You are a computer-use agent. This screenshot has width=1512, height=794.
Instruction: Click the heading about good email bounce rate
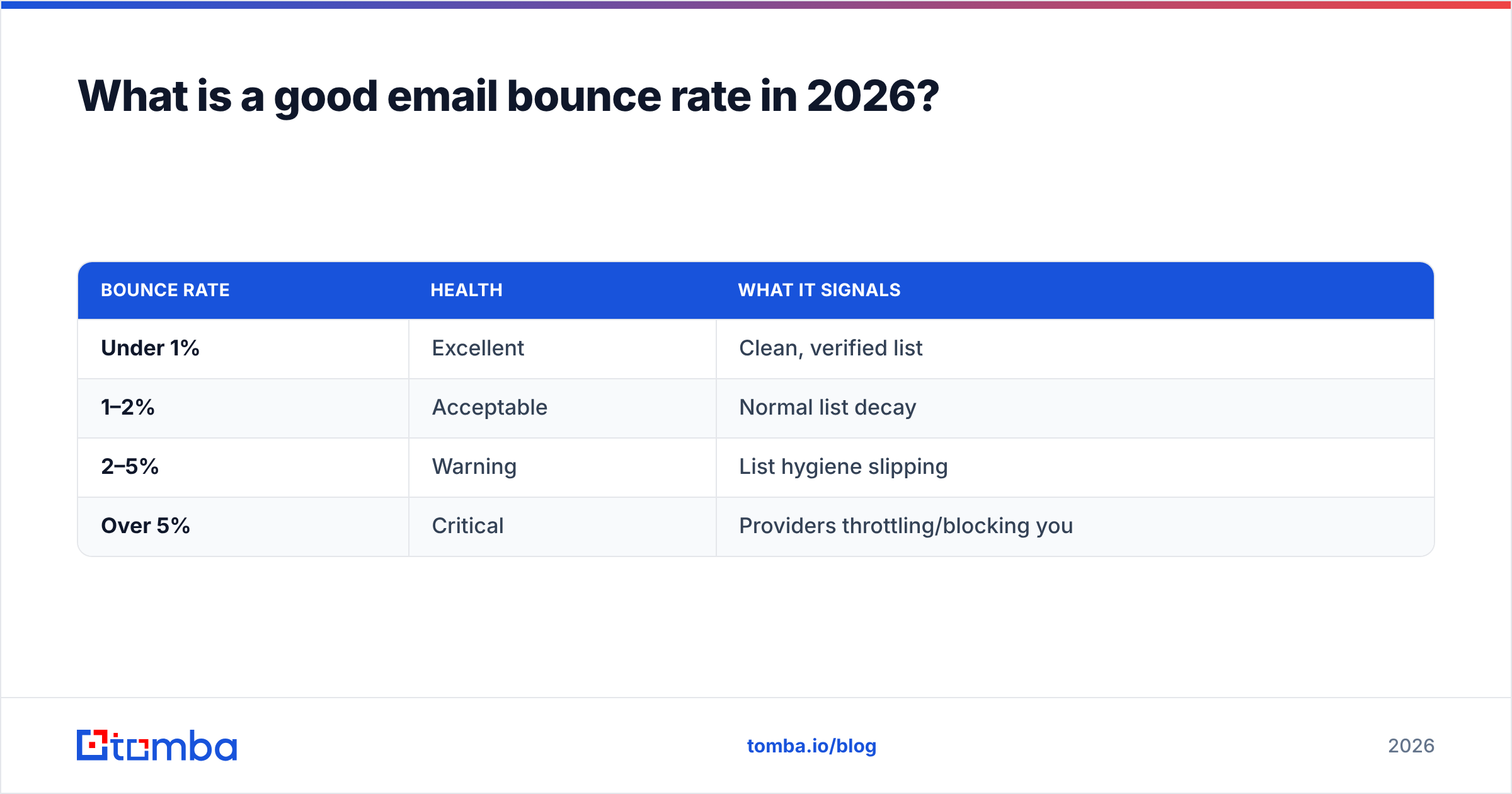pos(508,96)
